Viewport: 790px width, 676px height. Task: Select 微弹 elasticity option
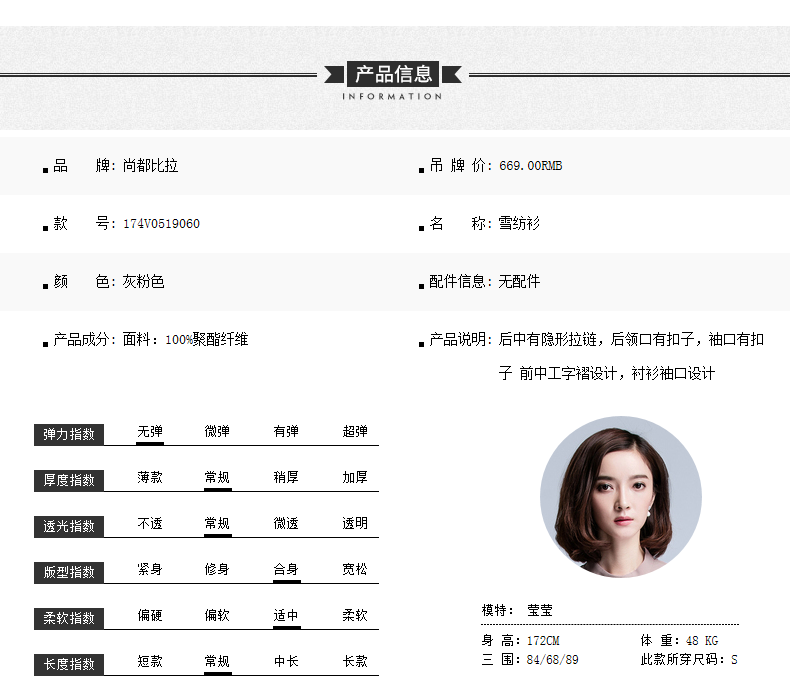point(217,432)
